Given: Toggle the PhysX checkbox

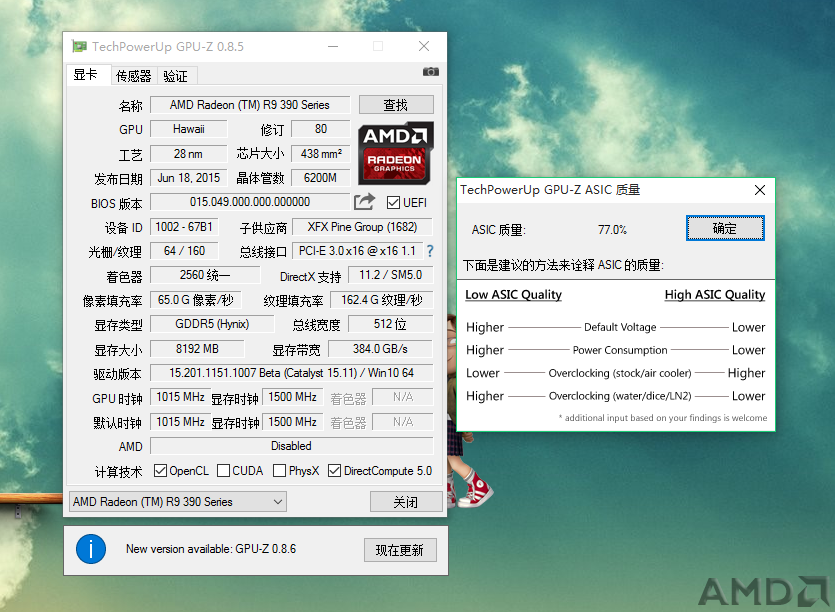Looking at the screenshot, I should (x=279, y=471).
